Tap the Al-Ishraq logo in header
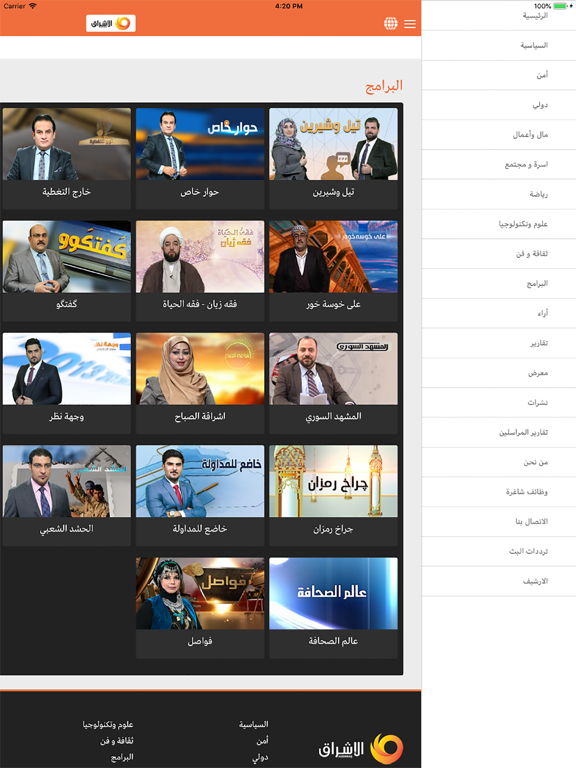 pyautogui.click(x=111, y=23)
